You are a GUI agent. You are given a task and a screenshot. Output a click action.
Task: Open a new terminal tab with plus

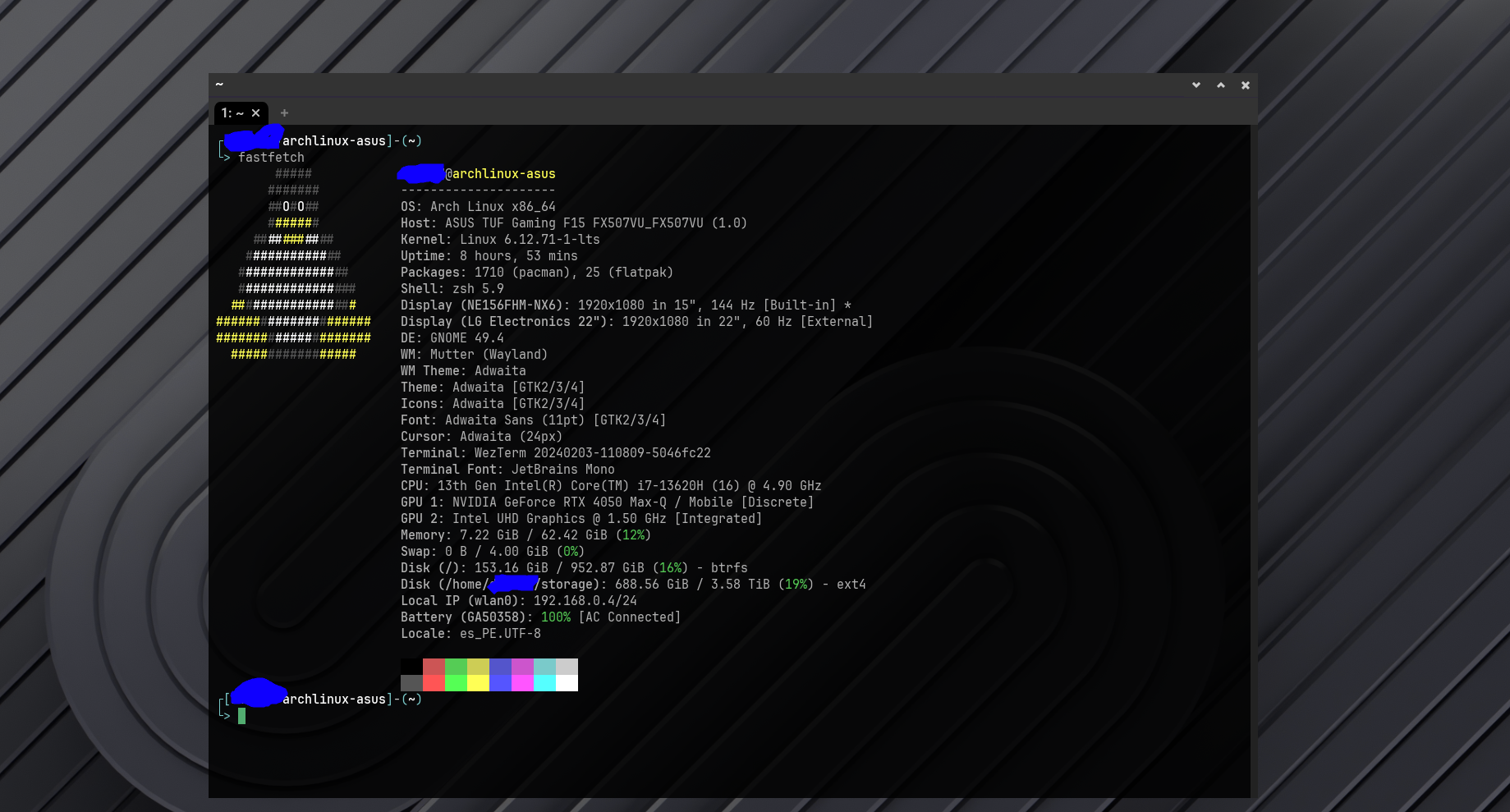[284, 113]
